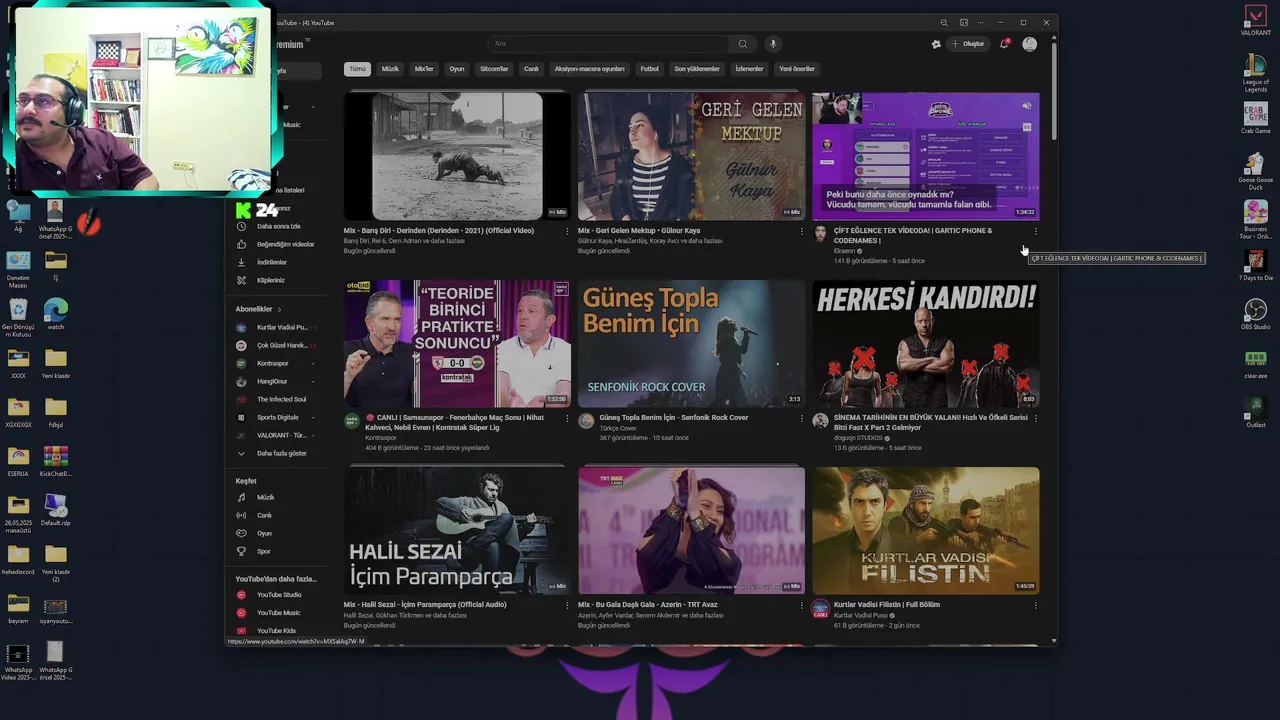This screenshot has height=720, width=1280.
Task: Open options menu for Barış Diri mix
Action: (567, 231)
